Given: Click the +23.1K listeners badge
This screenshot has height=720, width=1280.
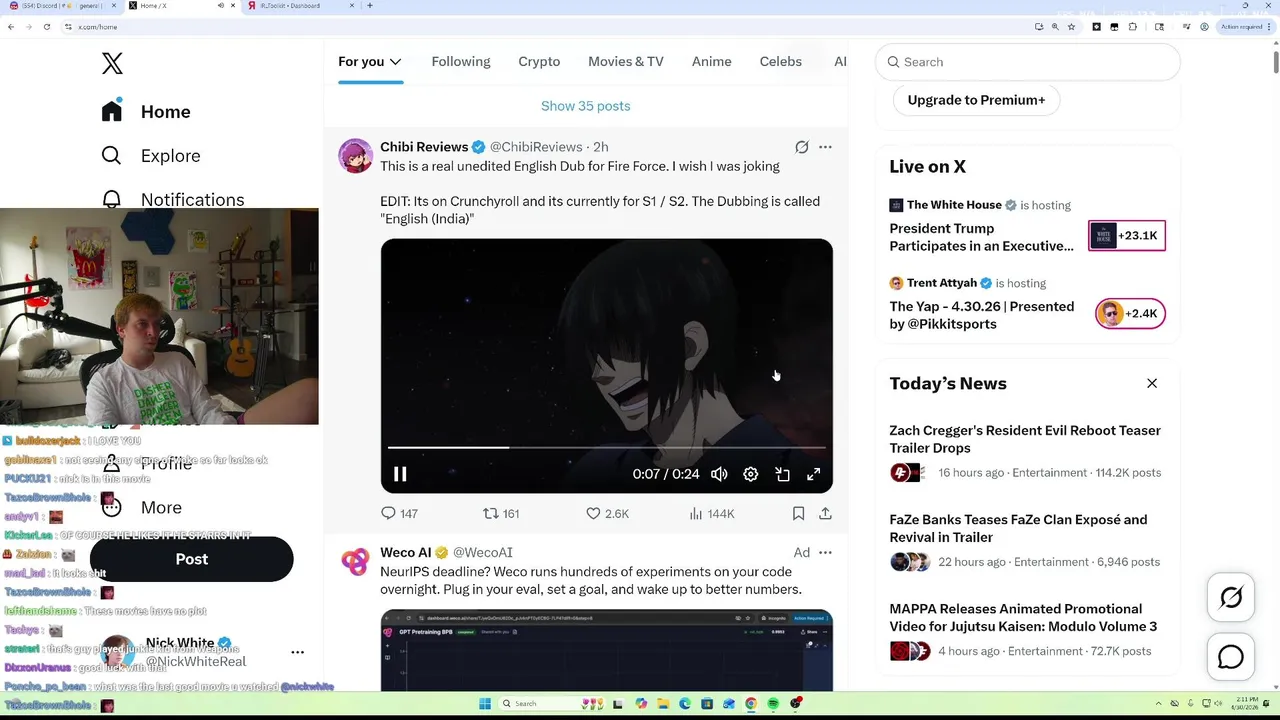Looking at the screenshot, I should (1127, 236).
